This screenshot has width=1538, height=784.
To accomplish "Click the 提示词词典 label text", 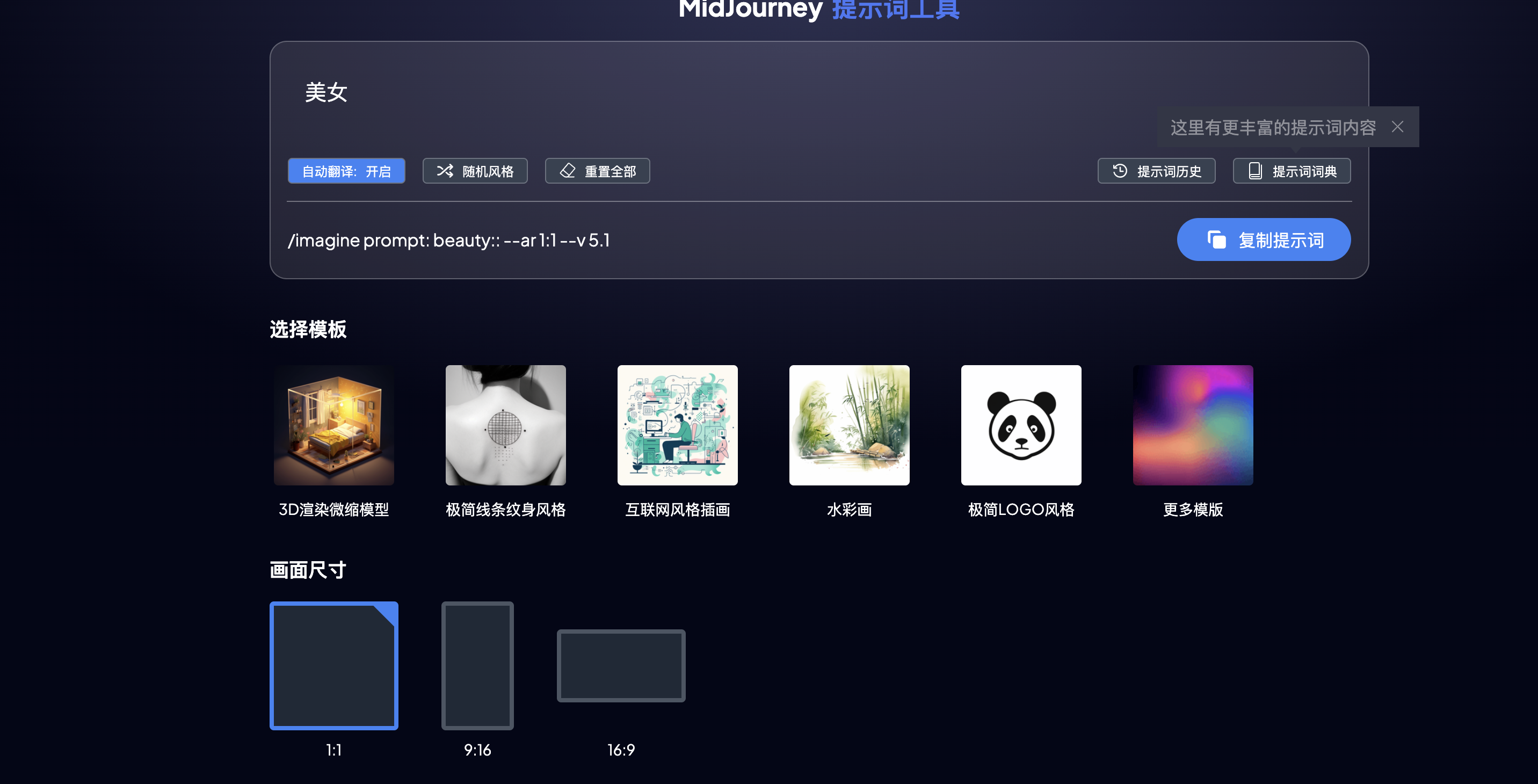I will [1304, 171].
